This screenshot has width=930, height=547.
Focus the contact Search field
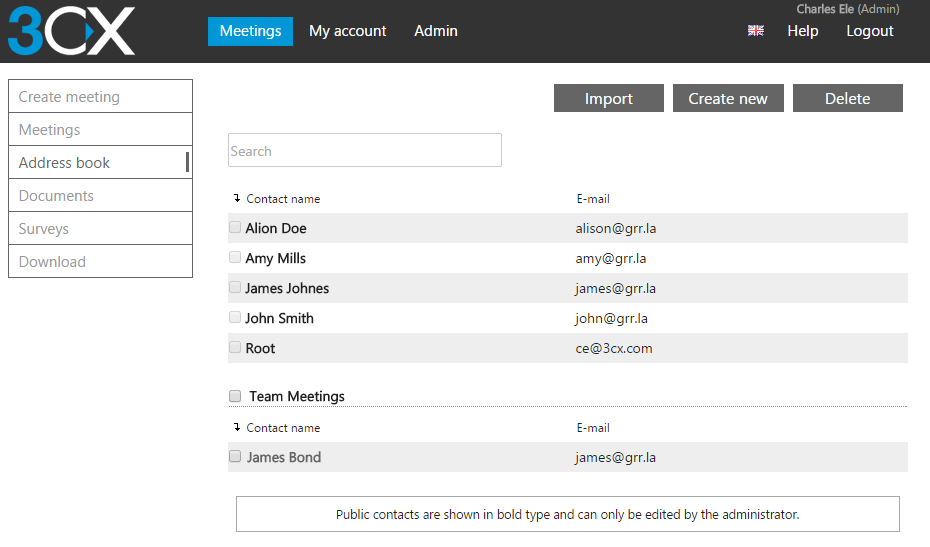click(x=364, y=151)
